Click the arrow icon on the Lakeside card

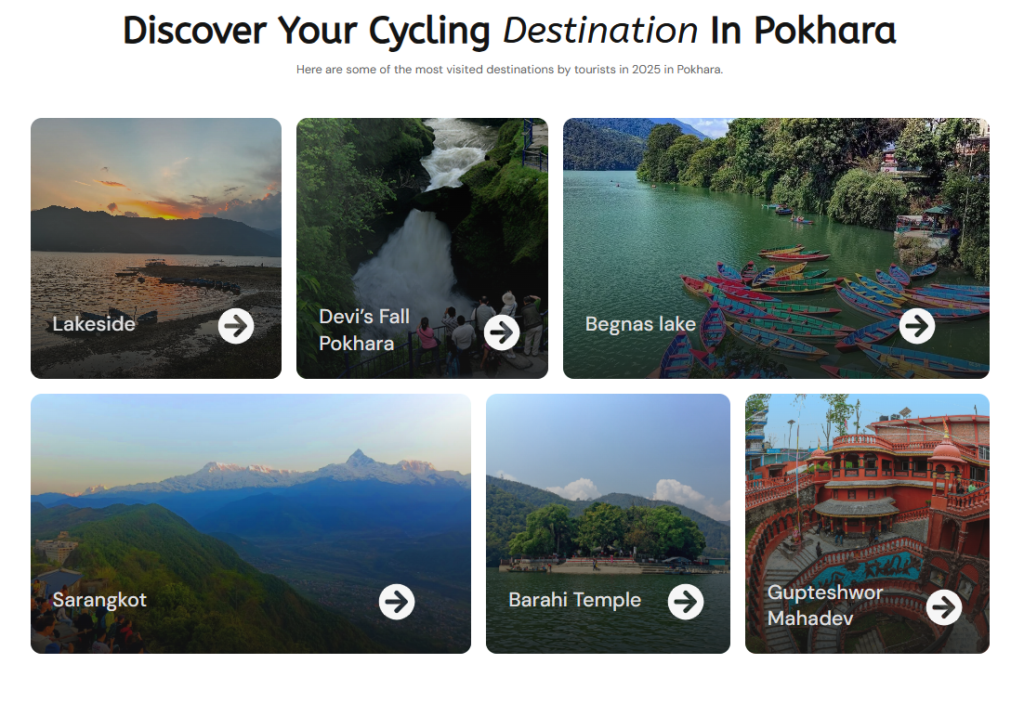[x=235, y=326]
